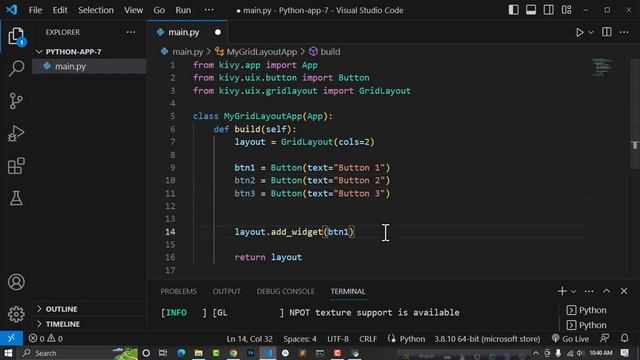This screenshot has width=640, height=360.
Task: Open errors and warnings status indicator
Action: click(46, 338)
